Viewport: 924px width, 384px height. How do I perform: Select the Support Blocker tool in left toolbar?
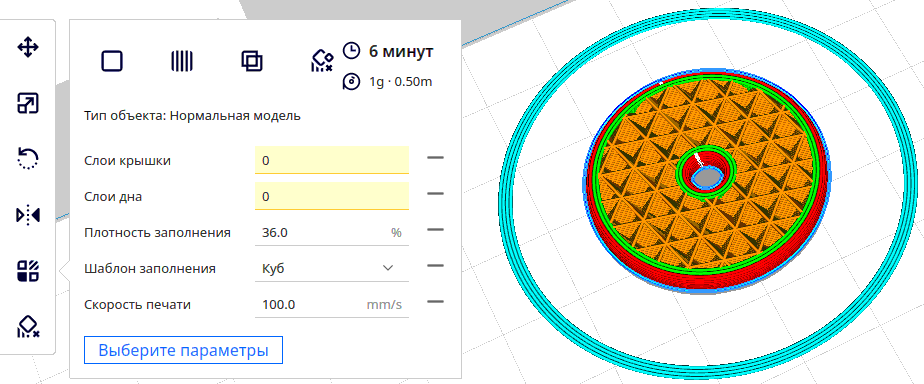coord(28,326)
